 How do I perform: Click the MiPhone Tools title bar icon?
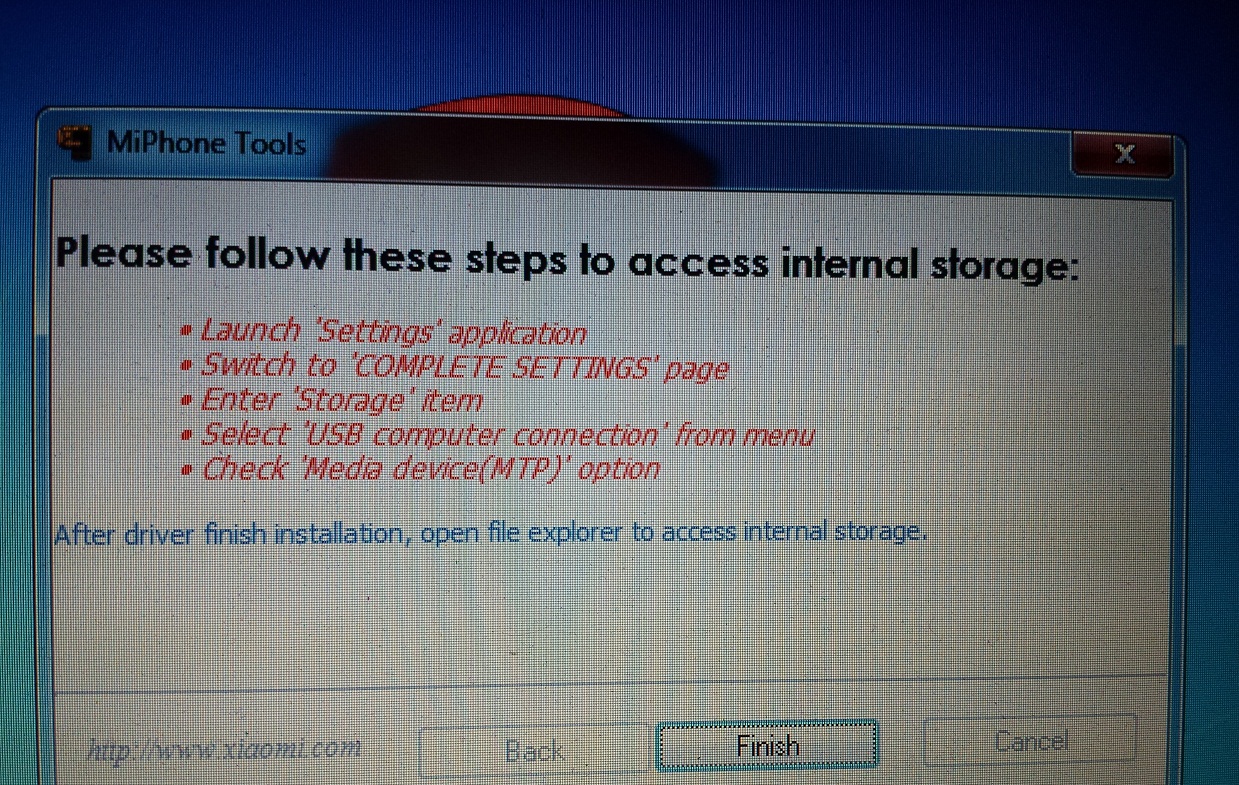point(75,144)
